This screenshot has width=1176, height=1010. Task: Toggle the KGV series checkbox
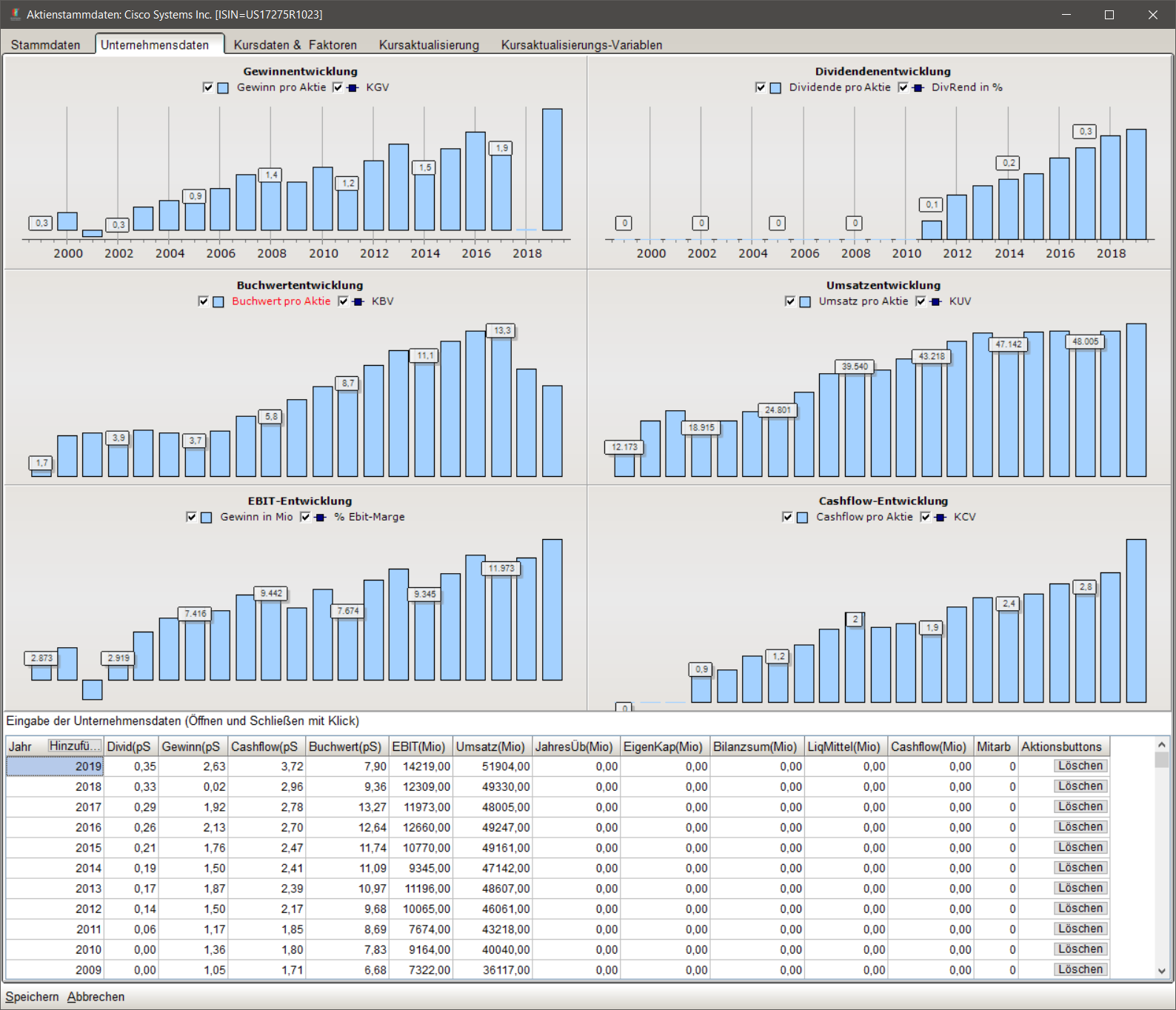click(338, 87)
